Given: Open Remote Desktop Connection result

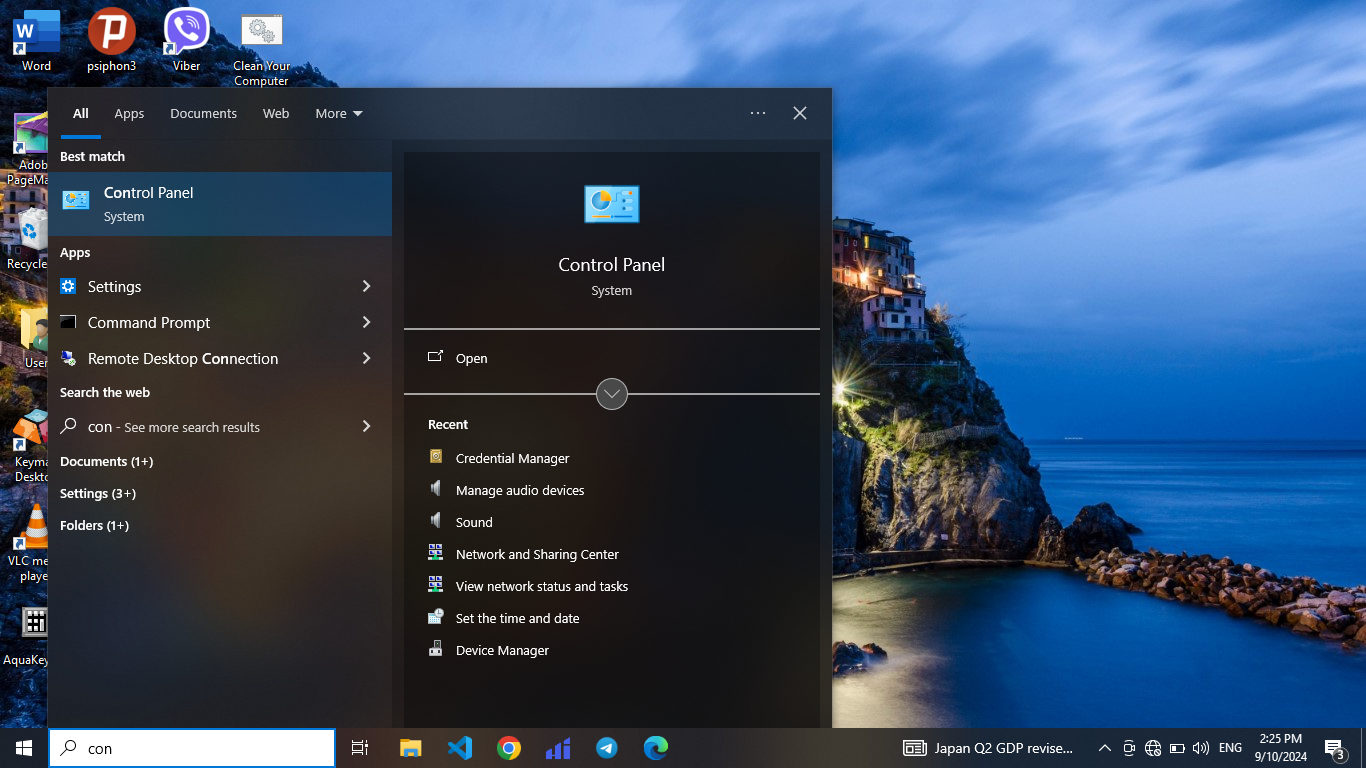Looking at the screenshot, I should [200, 358].
